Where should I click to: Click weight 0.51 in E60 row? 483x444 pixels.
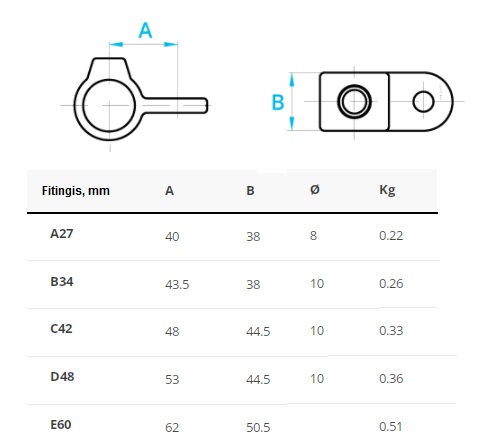[x=391, y=427]
